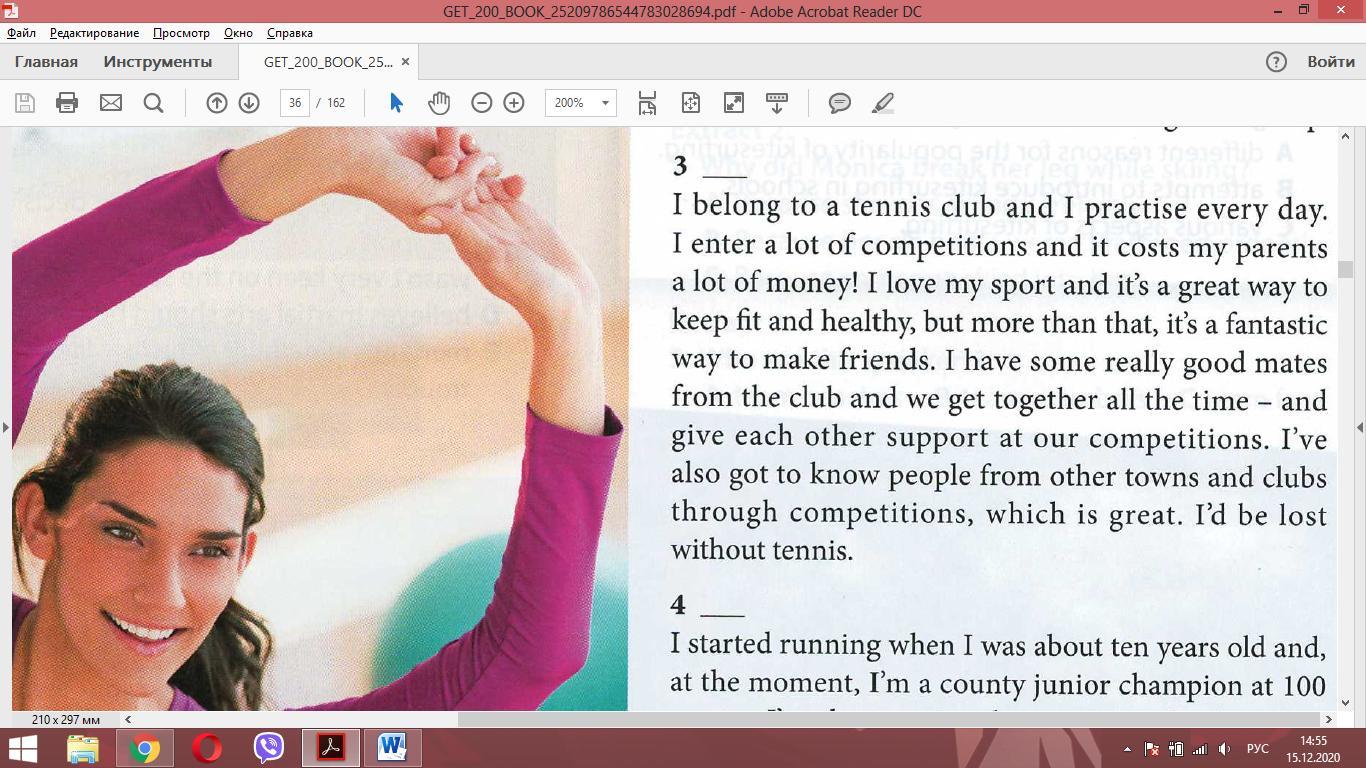
Task: Open the Редактирование menu
Action: point(94,33)
